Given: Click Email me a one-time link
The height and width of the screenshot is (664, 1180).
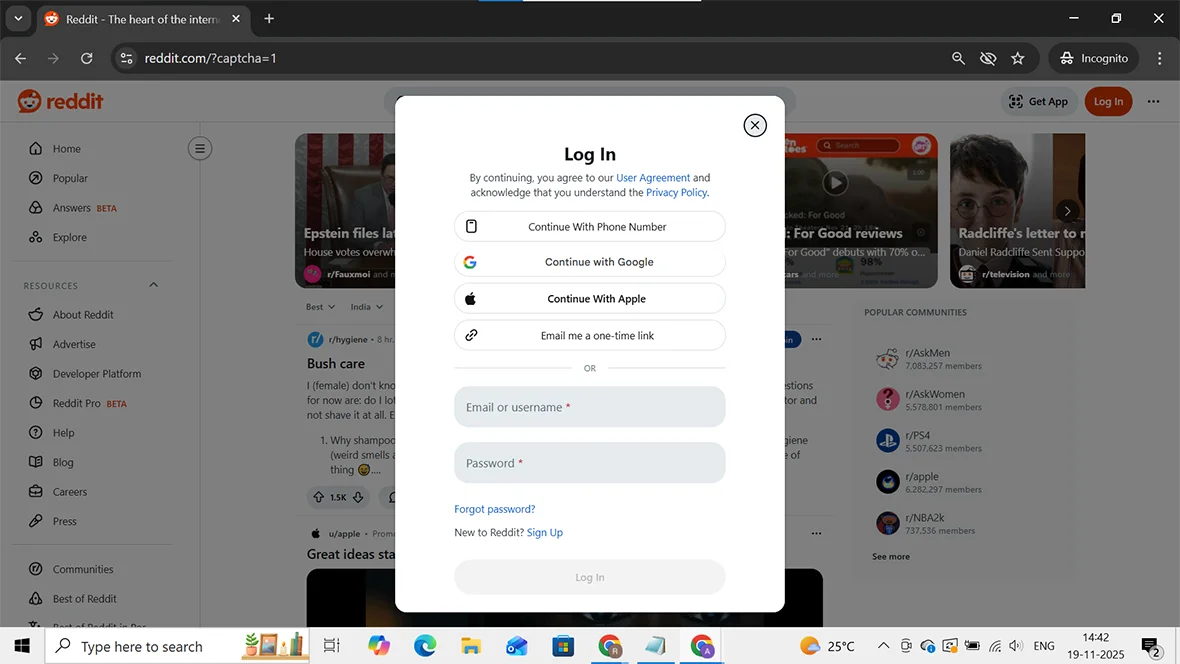Looking at the screenshot, I should (x=589, y=336).
